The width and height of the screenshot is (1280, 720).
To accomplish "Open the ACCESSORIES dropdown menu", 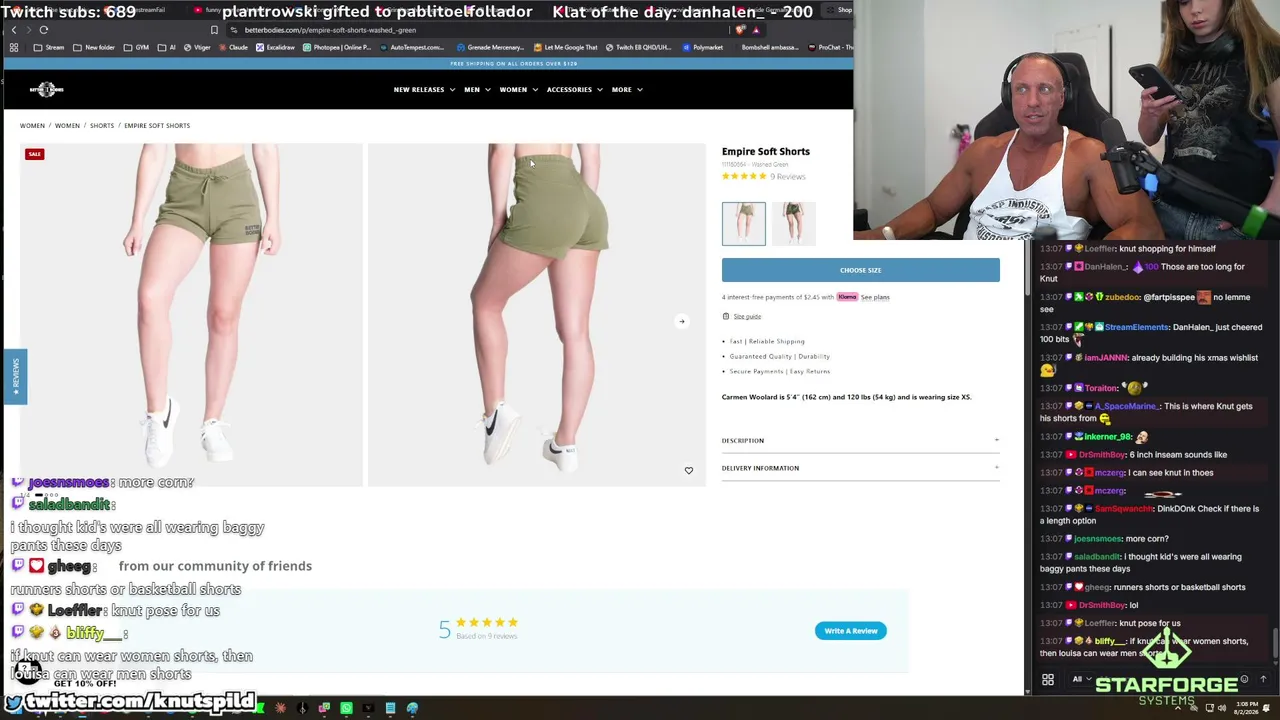I will pos(575,90).
